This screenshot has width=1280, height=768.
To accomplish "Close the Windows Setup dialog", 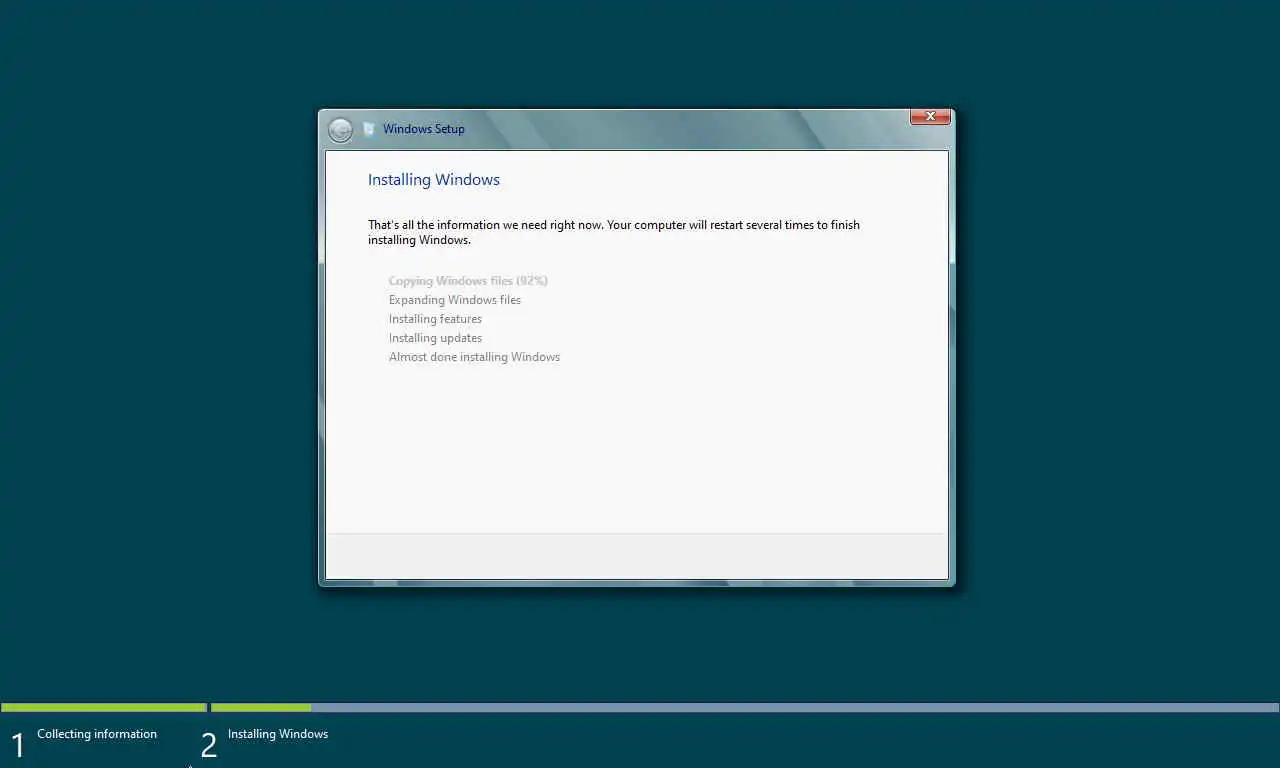I will (930, 117).
